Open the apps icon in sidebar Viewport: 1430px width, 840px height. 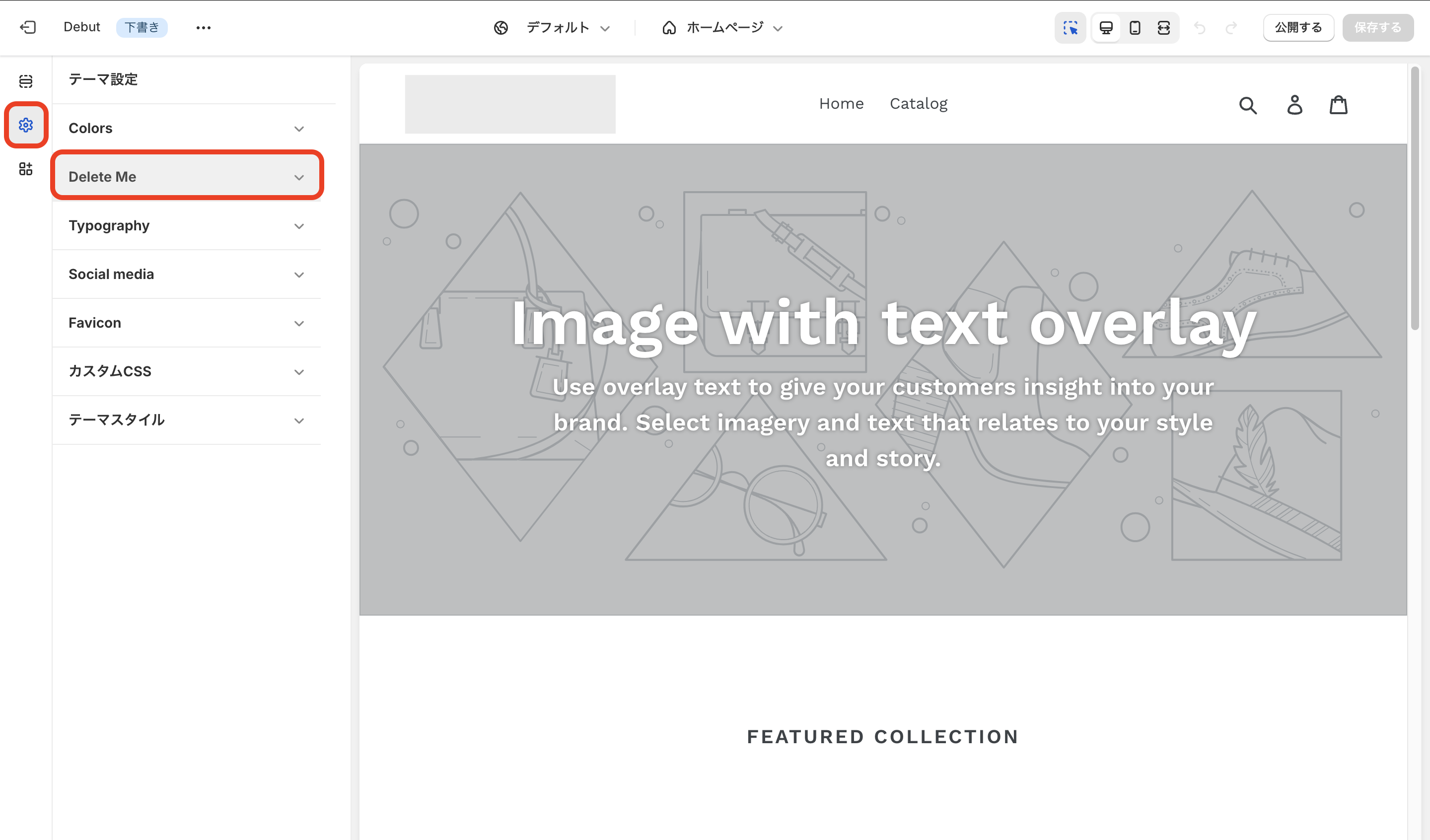[25, 169]
